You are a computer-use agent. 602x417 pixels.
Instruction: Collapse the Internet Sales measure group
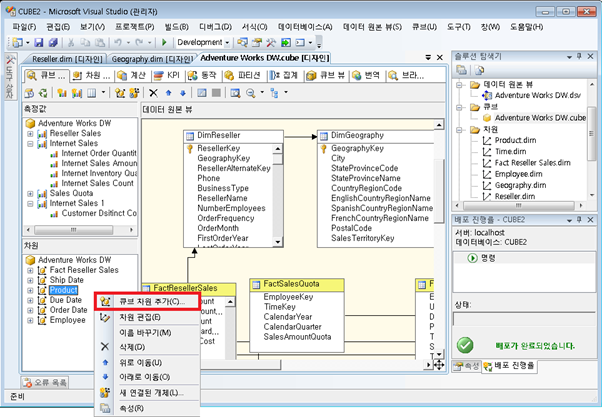(x=30, y=144)
